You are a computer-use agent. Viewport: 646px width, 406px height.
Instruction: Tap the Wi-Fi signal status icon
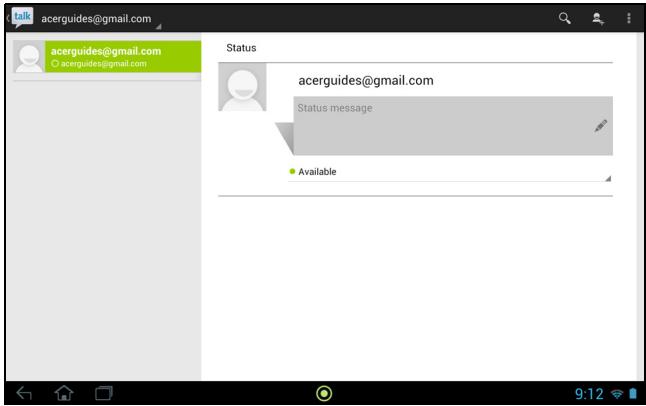point(617,394)
